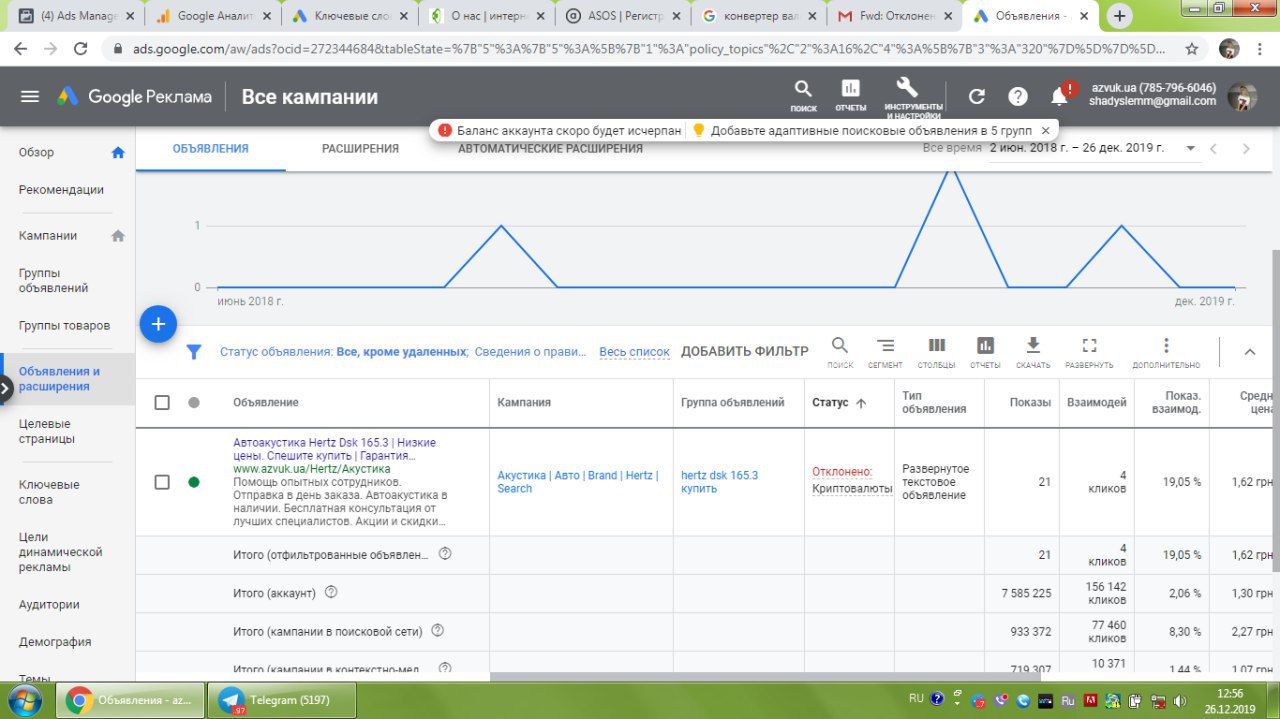Bookmark page with star icon
Screen dimensions: 1280x719
(x=1191, y=48)
